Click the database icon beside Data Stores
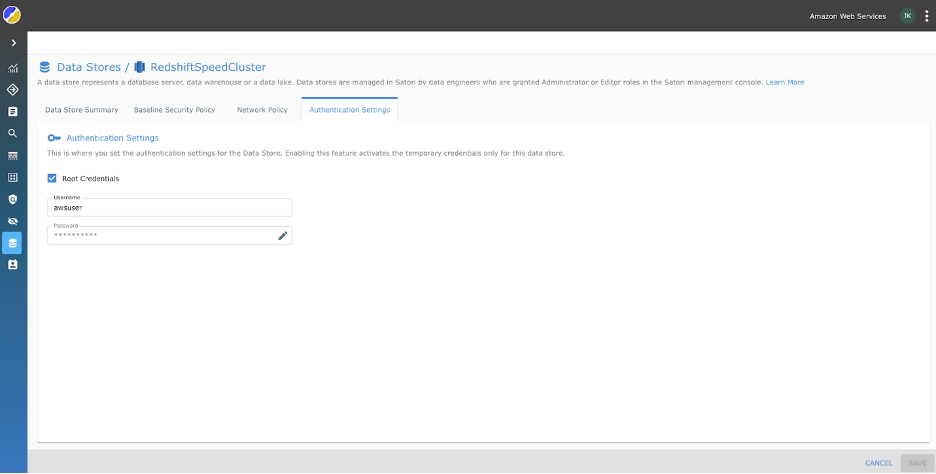 pos(45,67)
